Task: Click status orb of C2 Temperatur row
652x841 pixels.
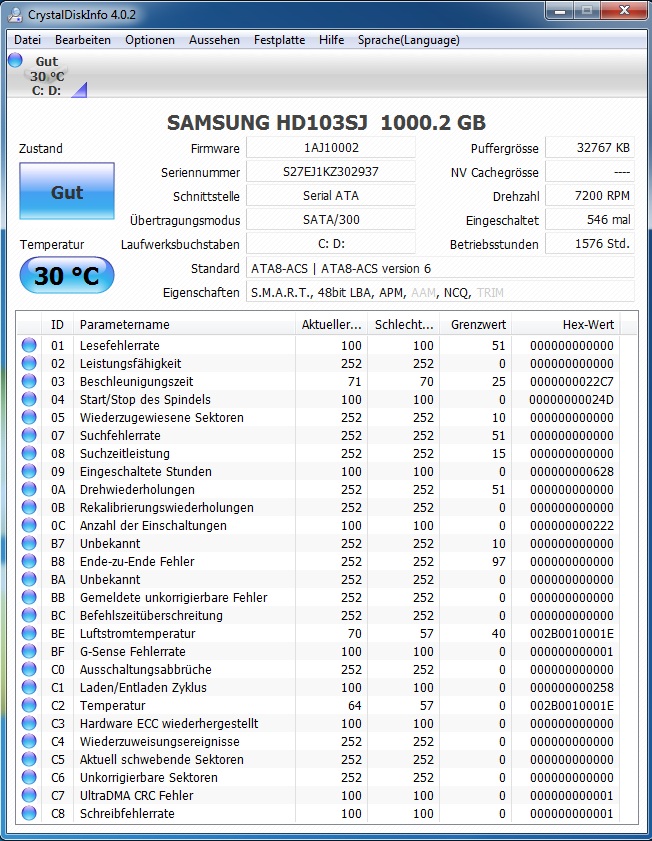Action: click(x=29, y=705)
